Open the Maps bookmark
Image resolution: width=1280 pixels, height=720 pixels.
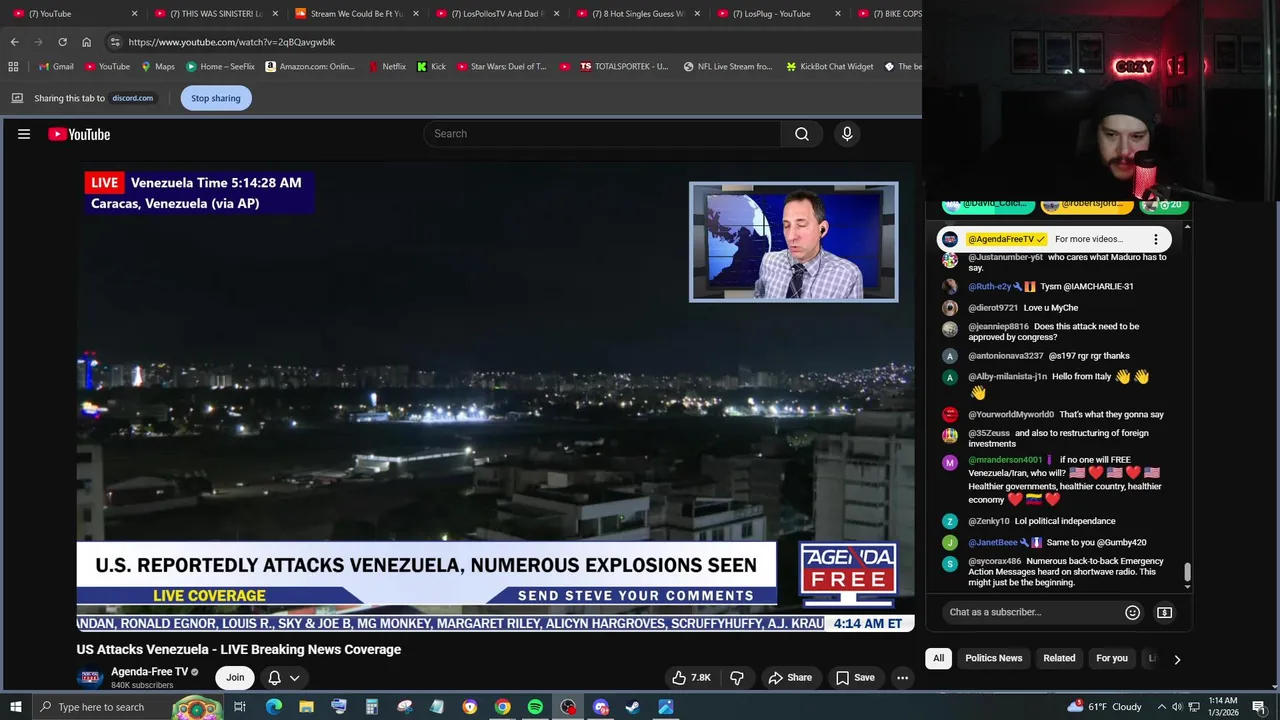click(158, 66)
